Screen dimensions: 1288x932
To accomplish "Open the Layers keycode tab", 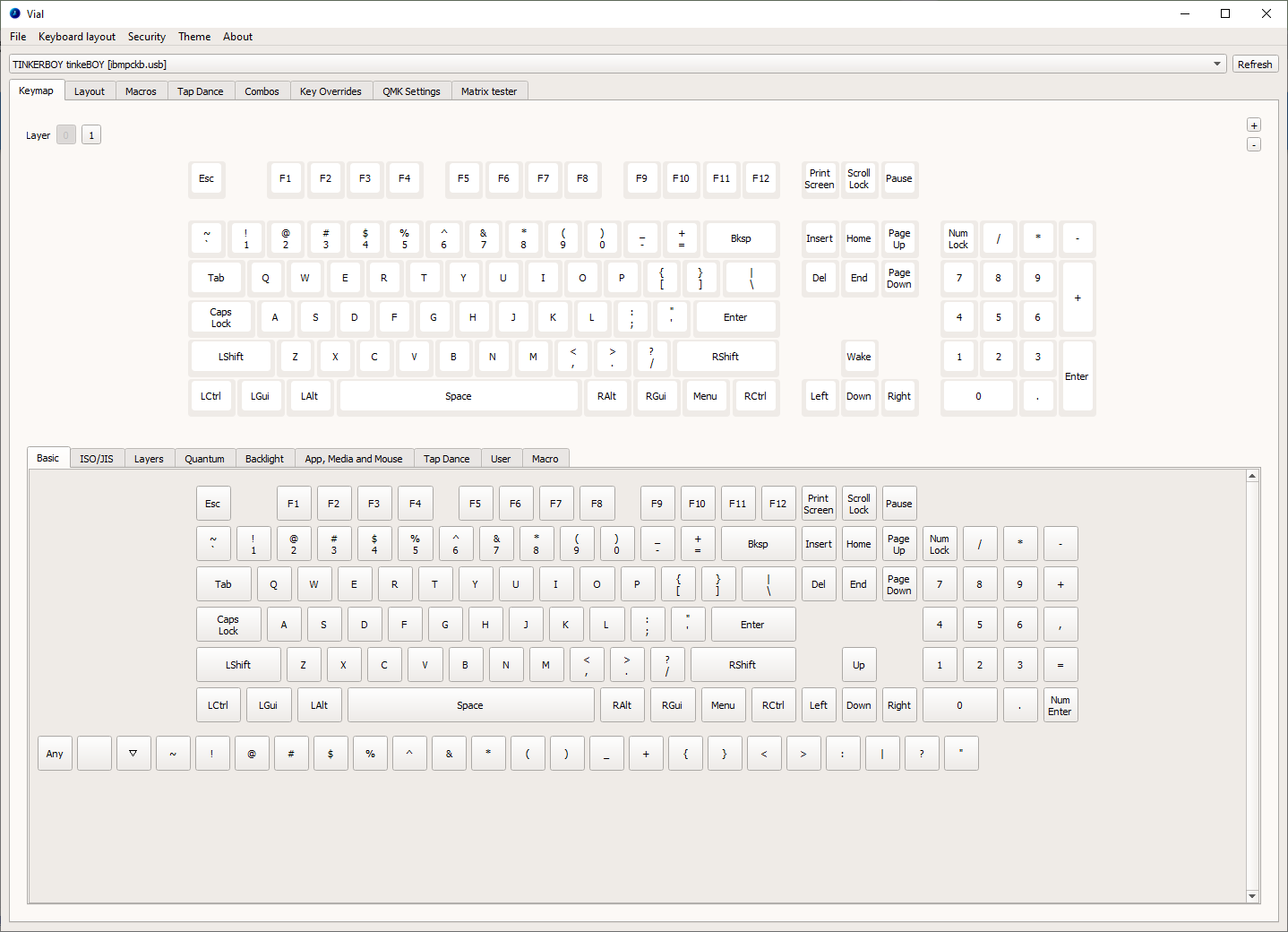I will pos(149,459).
